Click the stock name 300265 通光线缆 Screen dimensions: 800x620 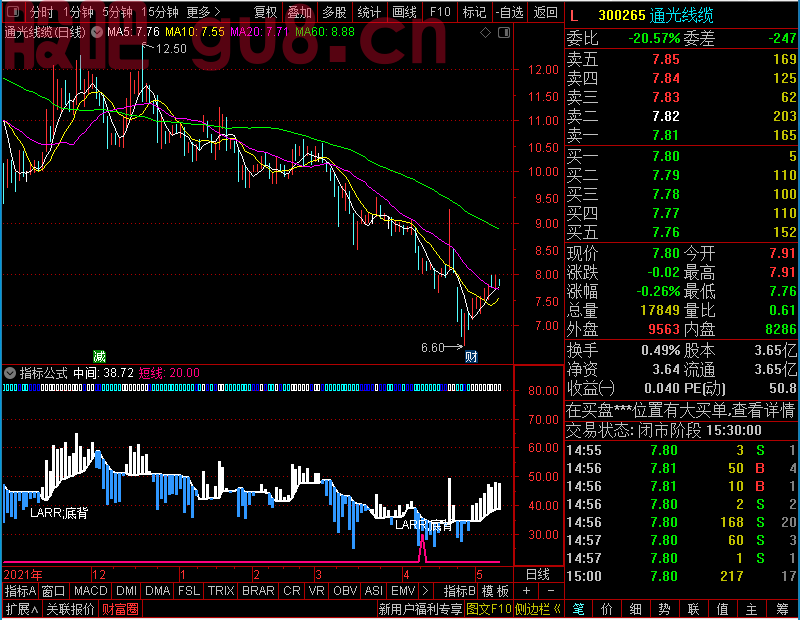coord(656,16)
